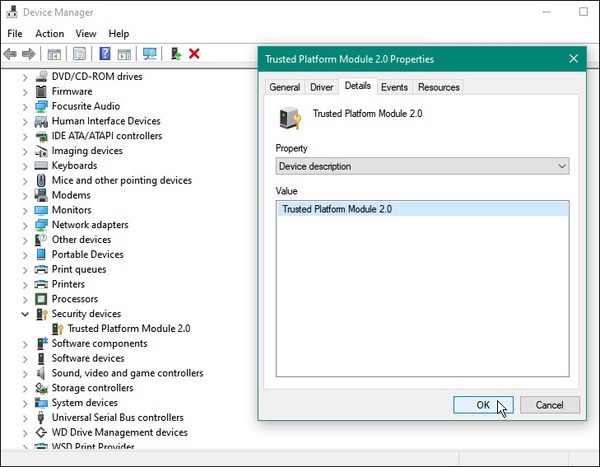Expand Universal Serial Bus controllers node
Viewport: 600px width, 467px height.
click(25, 418)
